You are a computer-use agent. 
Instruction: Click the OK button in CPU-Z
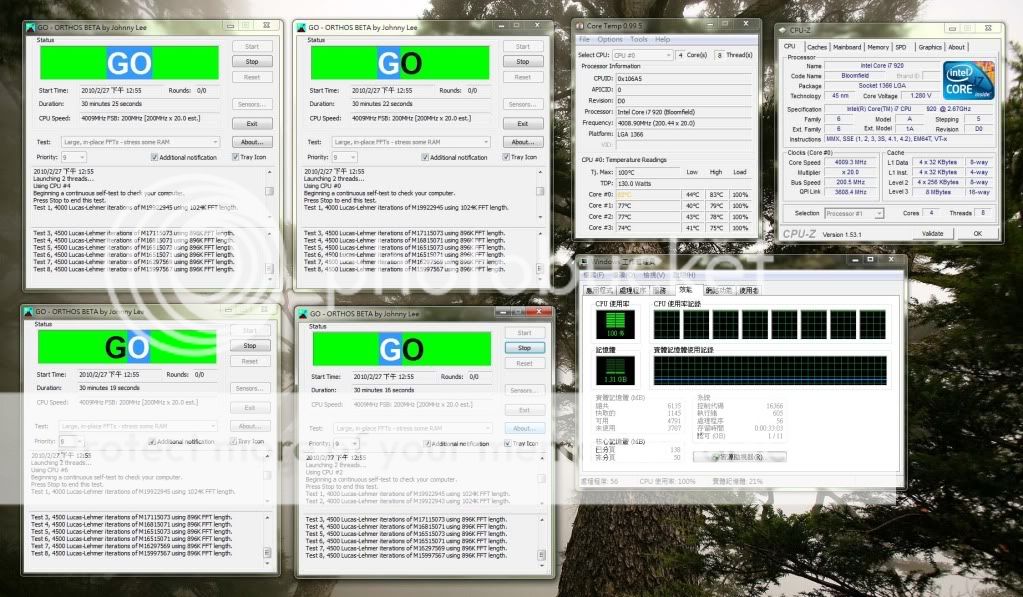[x=977, y=233]
